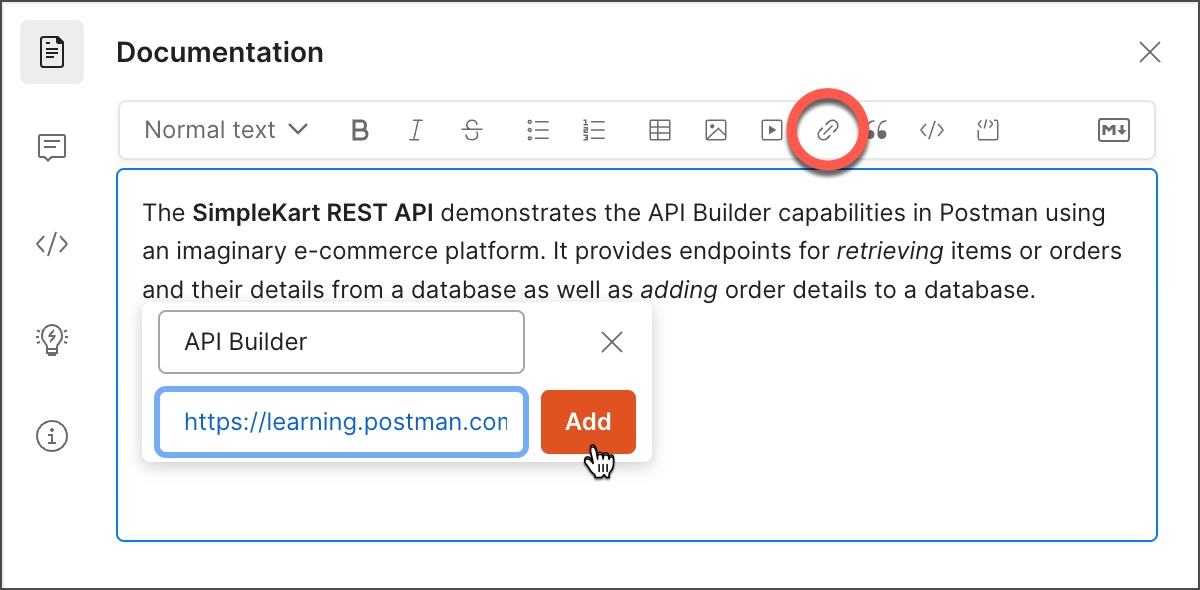
Task: Open the Documentation sidebar tab
Action: pos(52,51)
